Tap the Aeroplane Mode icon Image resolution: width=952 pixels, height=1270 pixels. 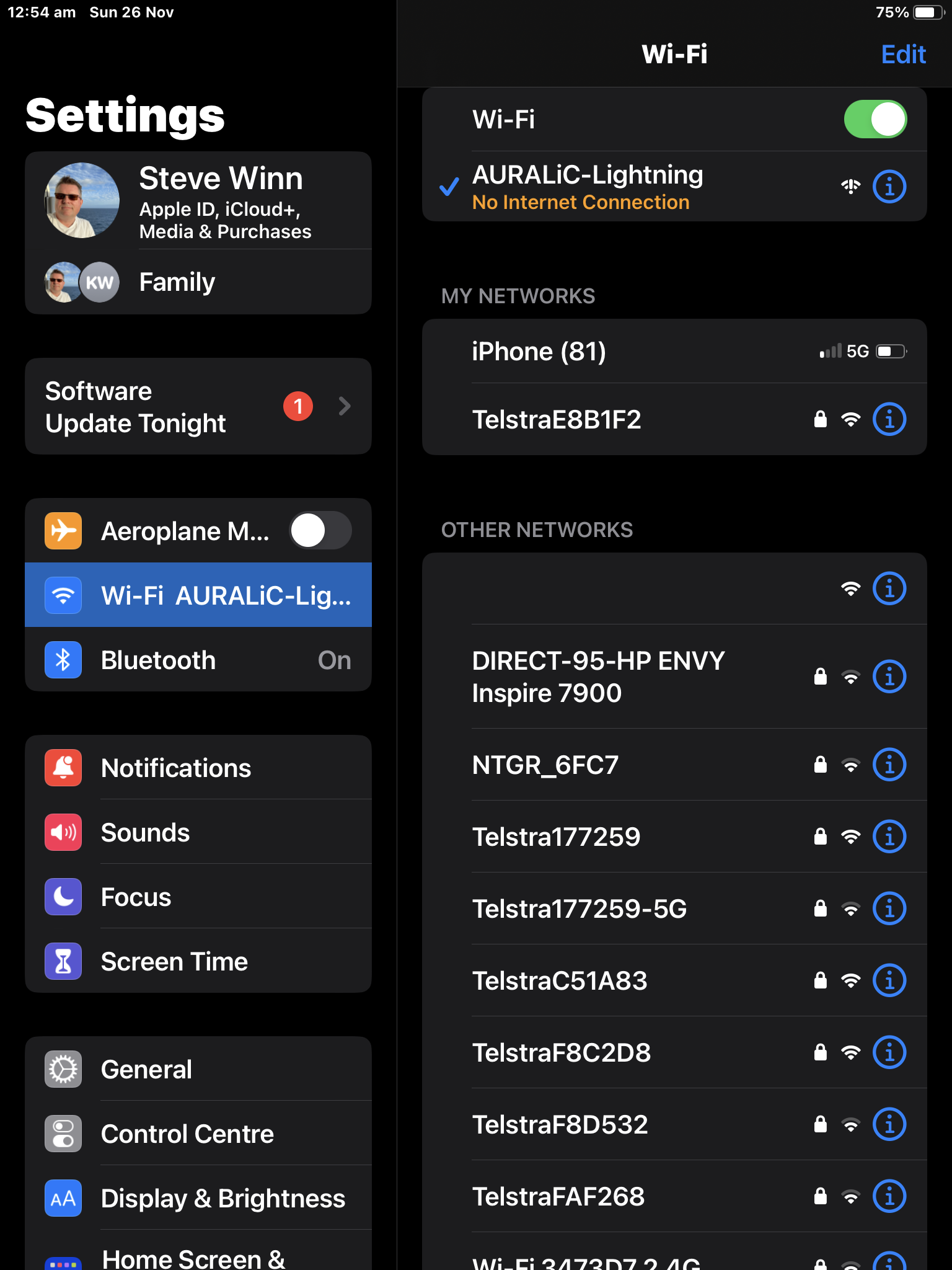[63, 531]
